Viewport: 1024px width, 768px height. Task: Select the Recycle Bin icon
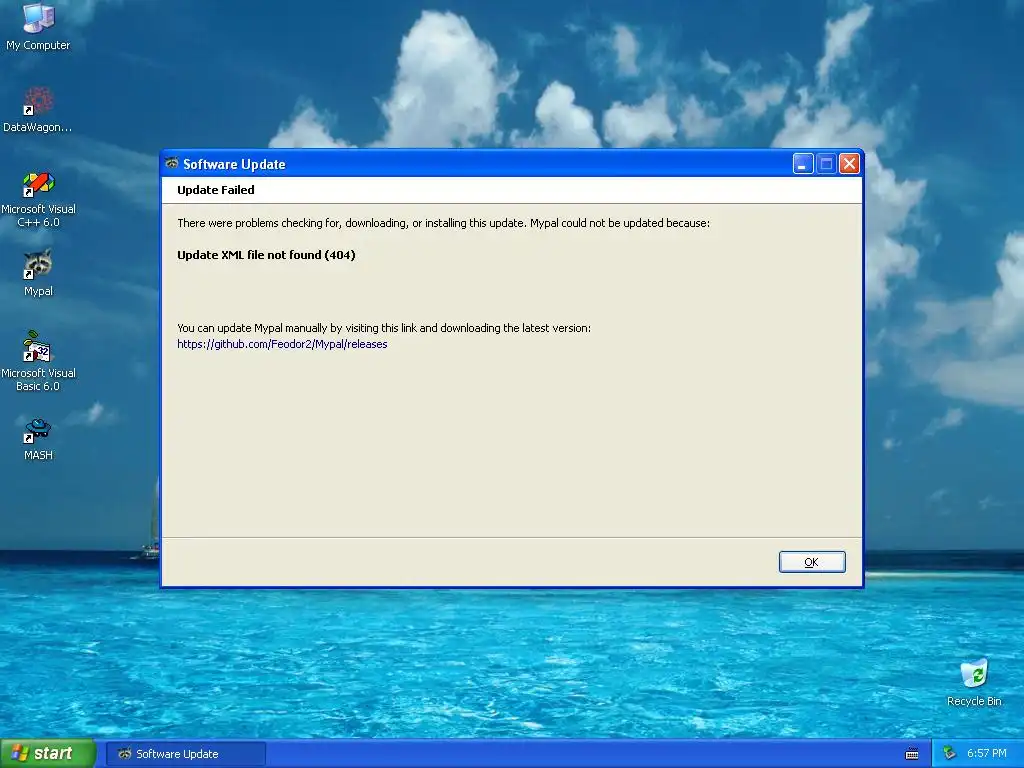coord(974,683)
